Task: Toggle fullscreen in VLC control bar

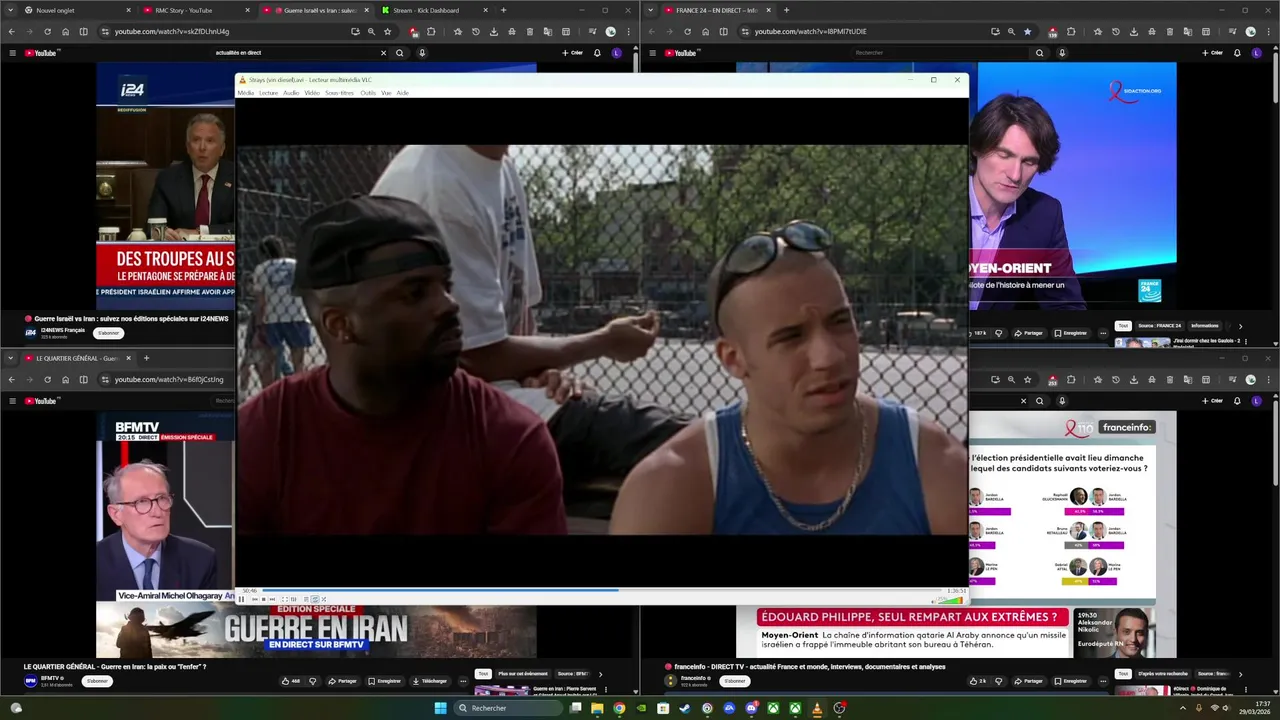Action: click(284, 599)
